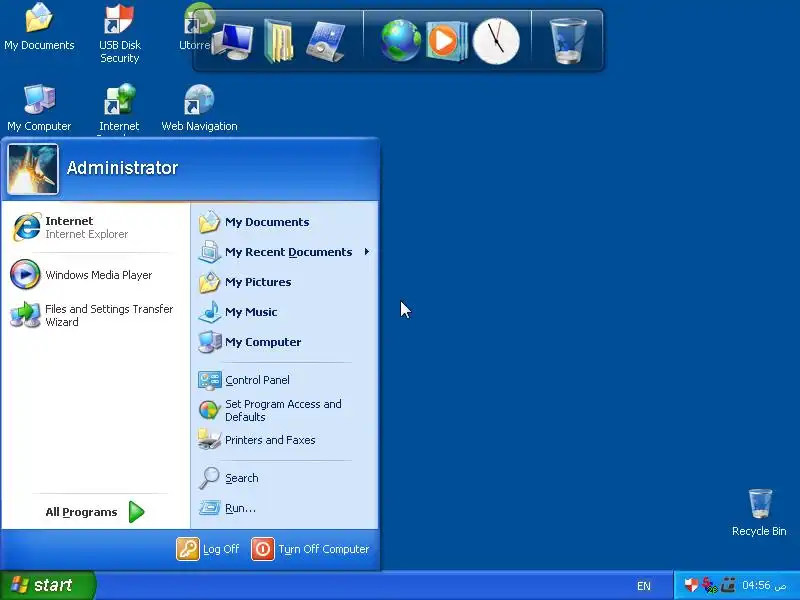The width and height of the screenshot is (800, 600).
Task: Click the red shield tray icon
Action: coord(691,585)
